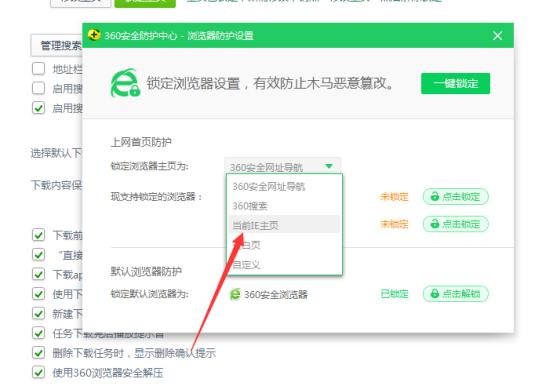Toggle "直接 checkbox in settings page

coord(38,254)
